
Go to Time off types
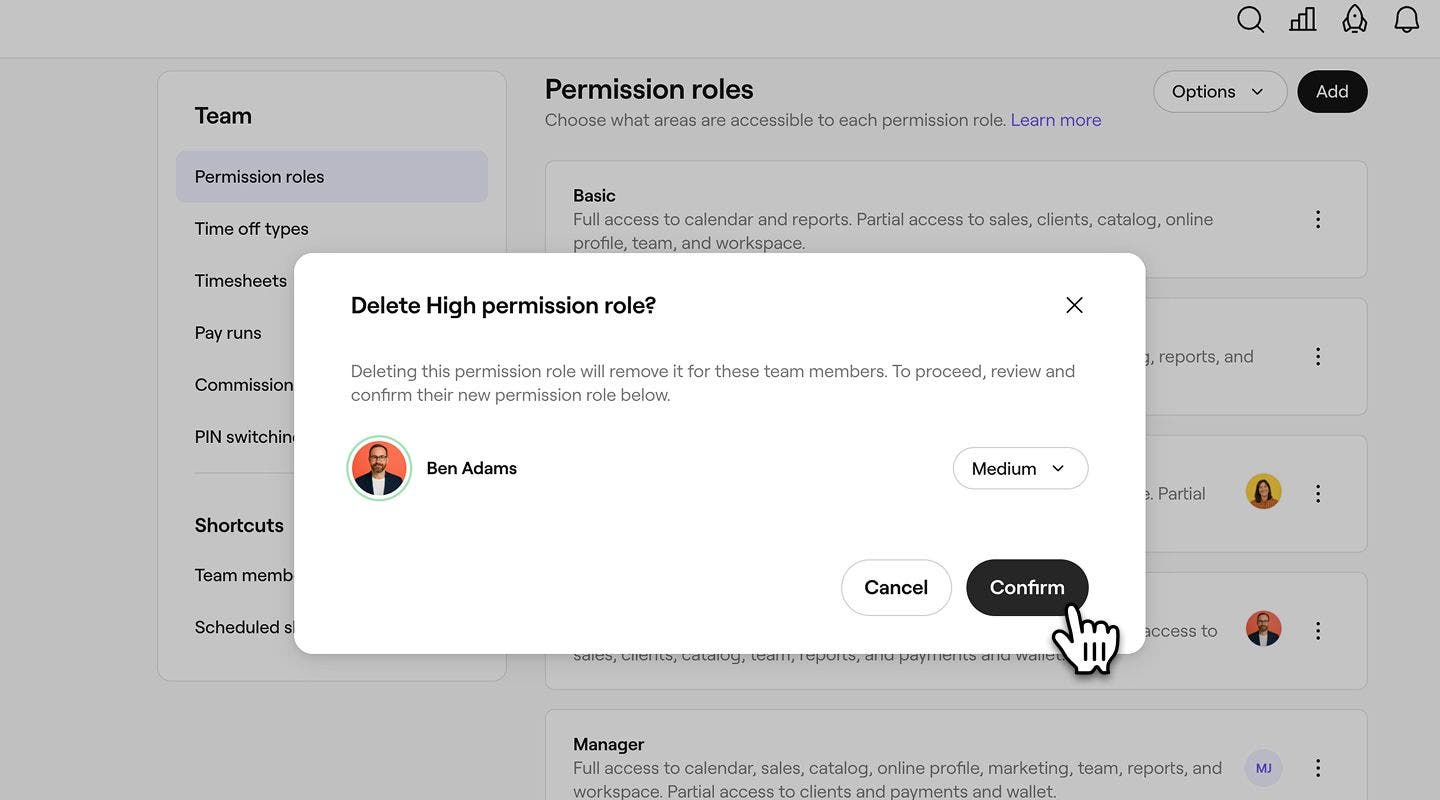(x=251, y=229)
